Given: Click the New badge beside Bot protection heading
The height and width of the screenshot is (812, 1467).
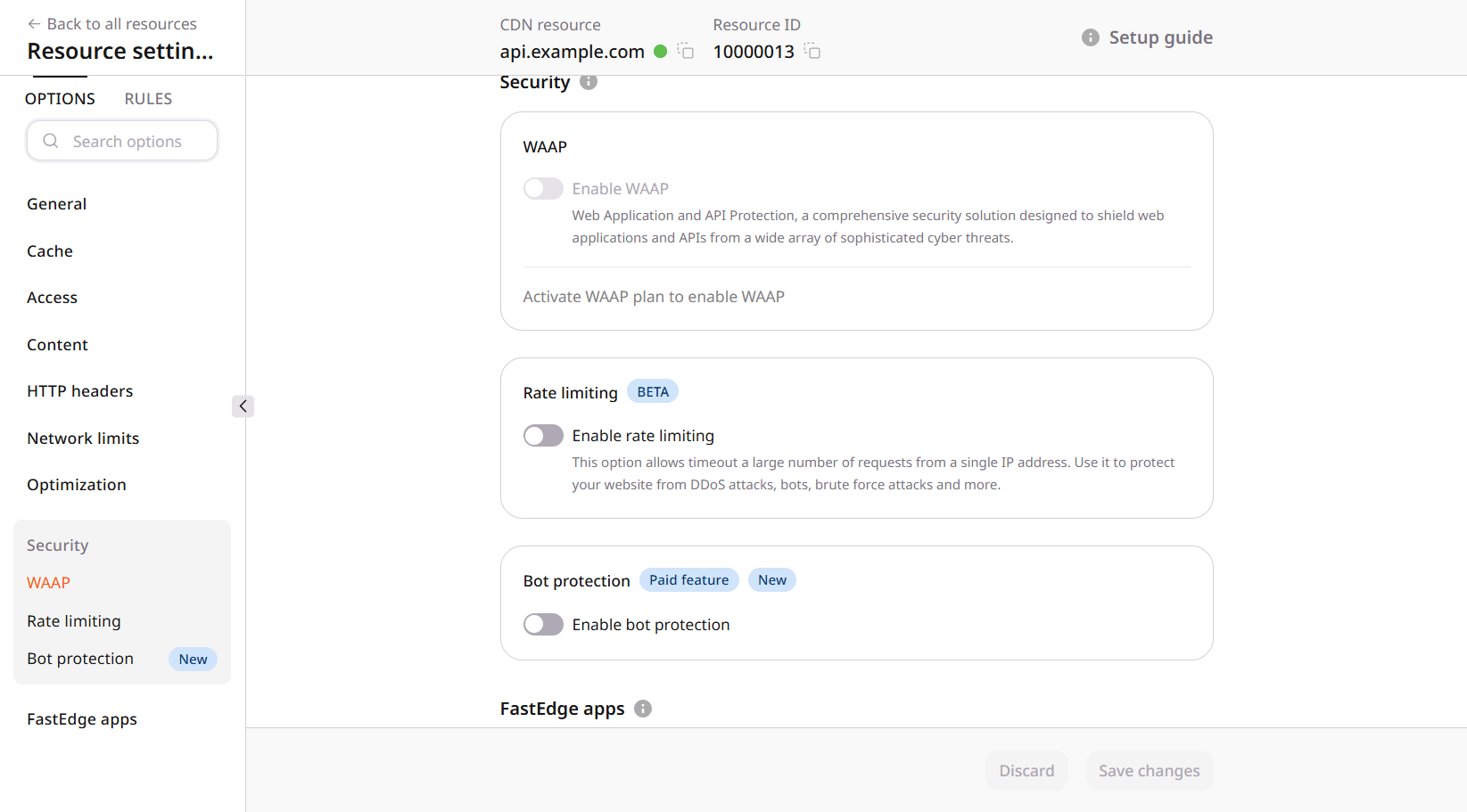Looking at the screenshot, I should [772, 580].
